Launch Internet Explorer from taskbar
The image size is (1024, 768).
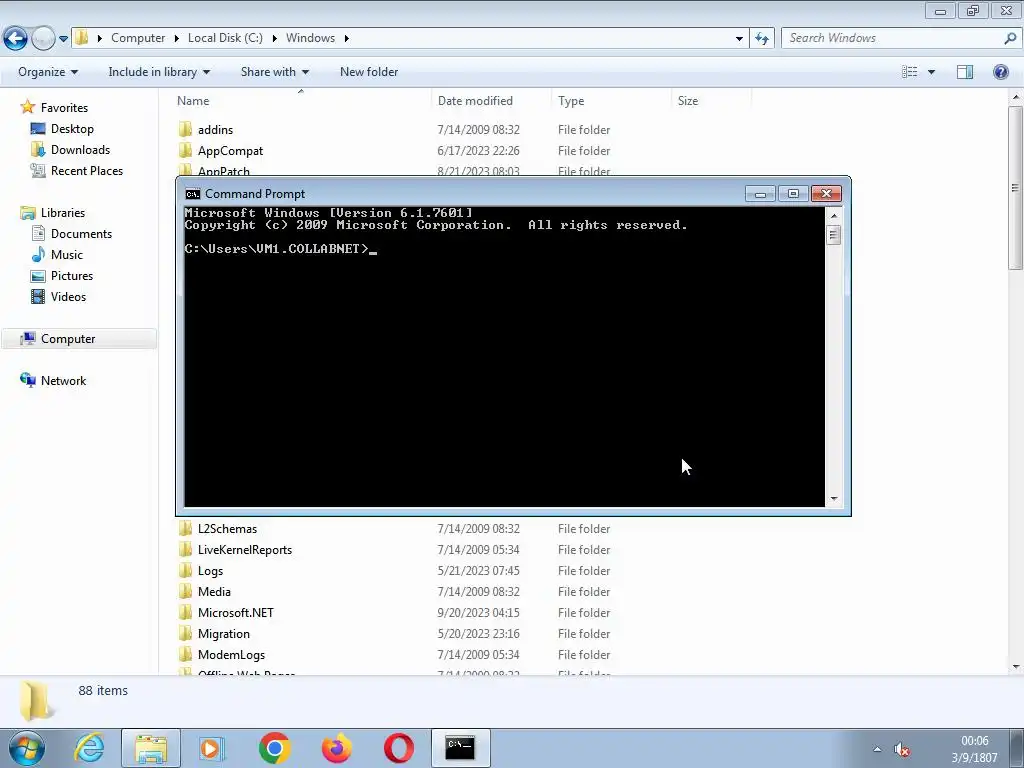pyautogui.click(x=89, y=748)
